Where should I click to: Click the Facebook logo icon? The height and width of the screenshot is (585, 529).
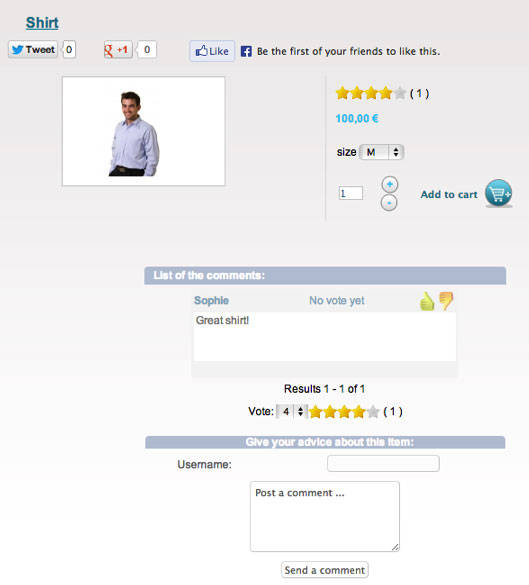click(246, 51)
